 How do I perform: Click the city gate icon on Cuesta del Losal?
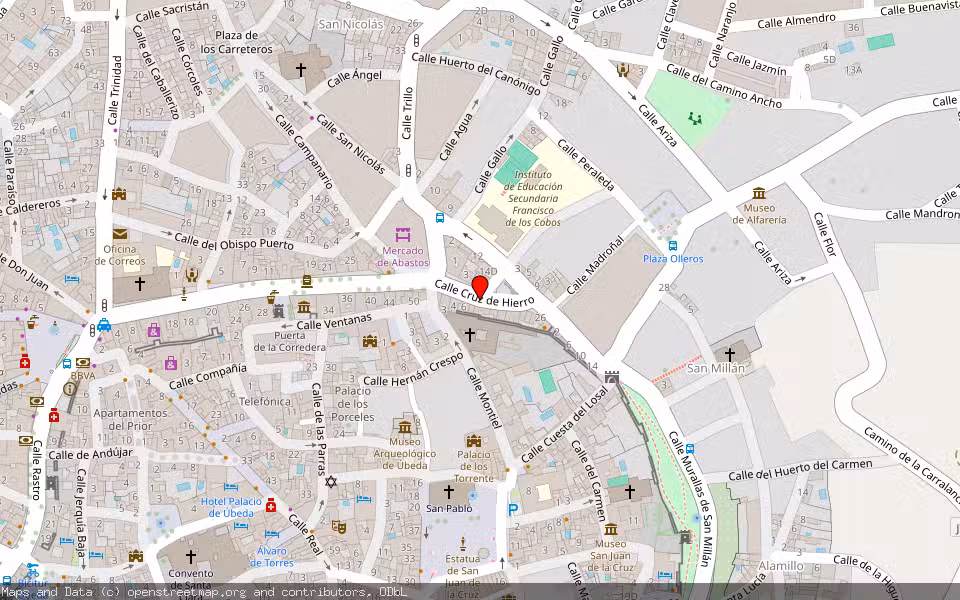tap(612, 377)
